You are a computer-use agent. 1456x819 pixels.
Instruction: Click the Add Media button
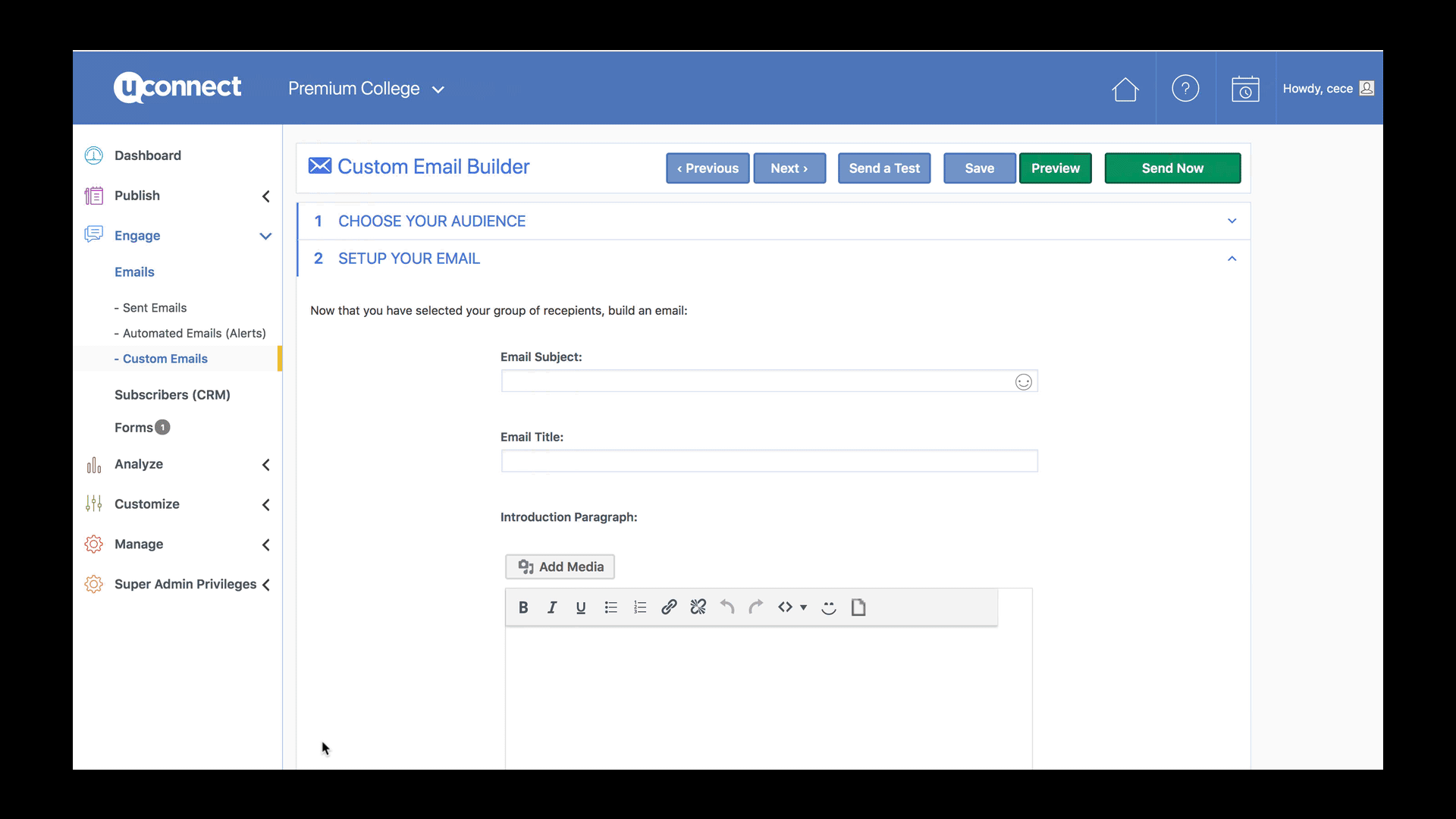click(x=560, y=567)
